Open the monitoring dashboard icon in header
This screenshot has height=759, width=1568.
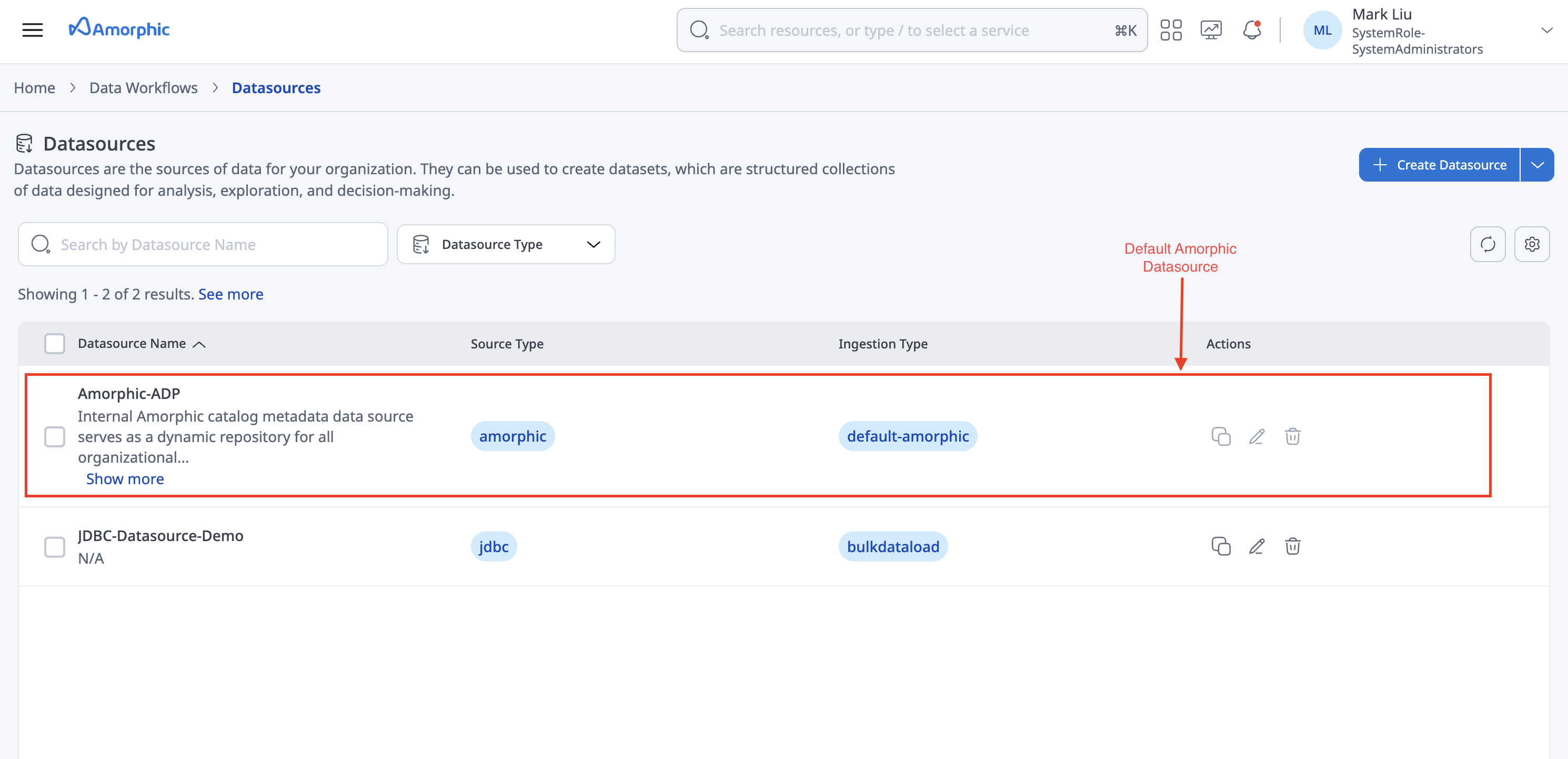[1211, 30]
